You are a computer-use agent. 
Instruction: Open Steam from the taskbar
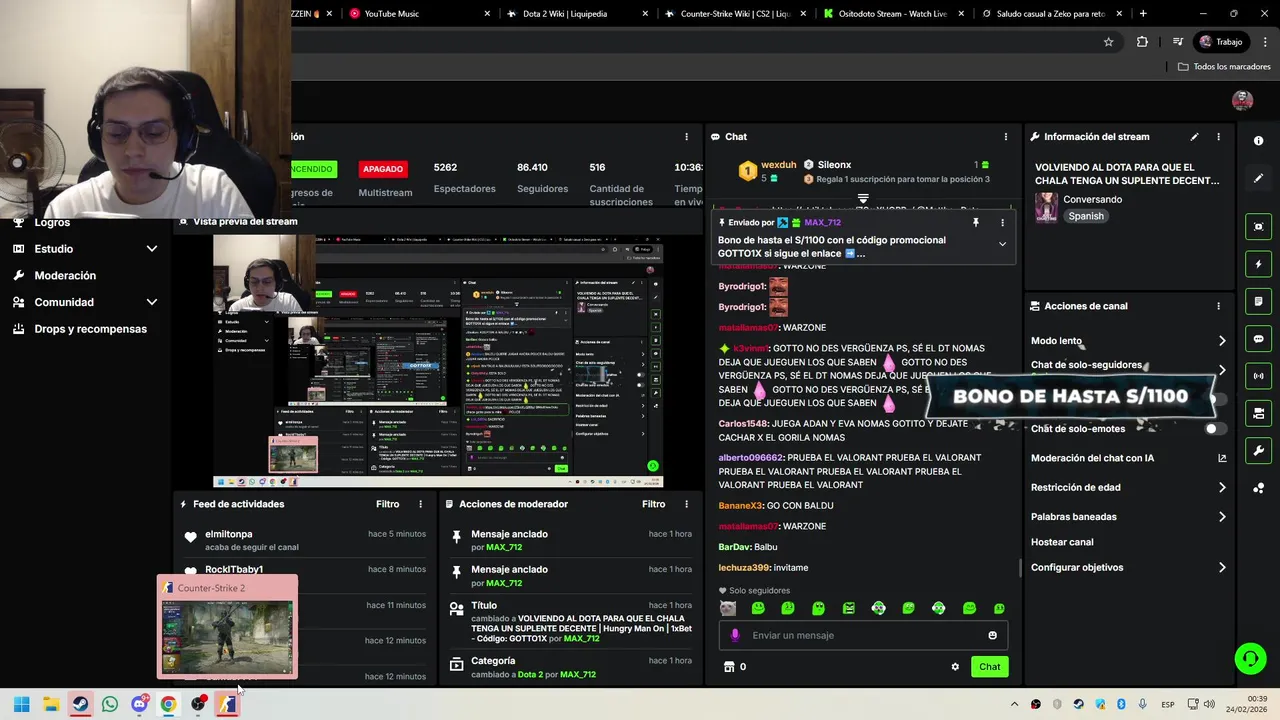80,704
